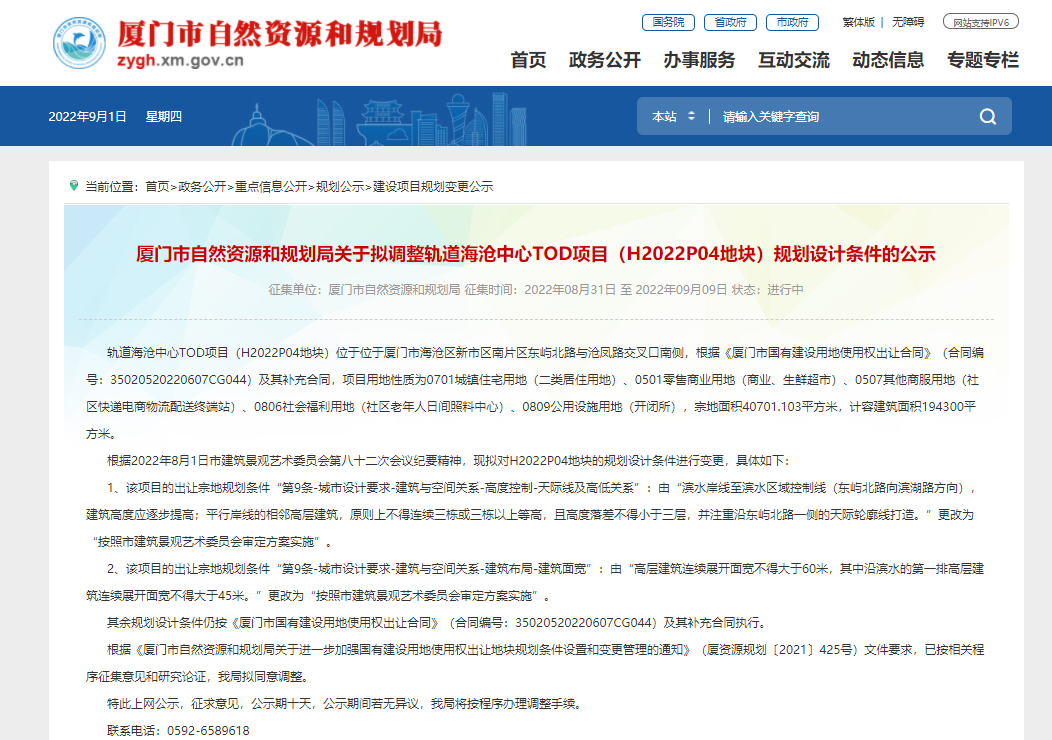Image resolution: width=1052 pixels, height=740 pixels.
Task: Open the 无障碍 accessibility link
Action: point(908,22)
